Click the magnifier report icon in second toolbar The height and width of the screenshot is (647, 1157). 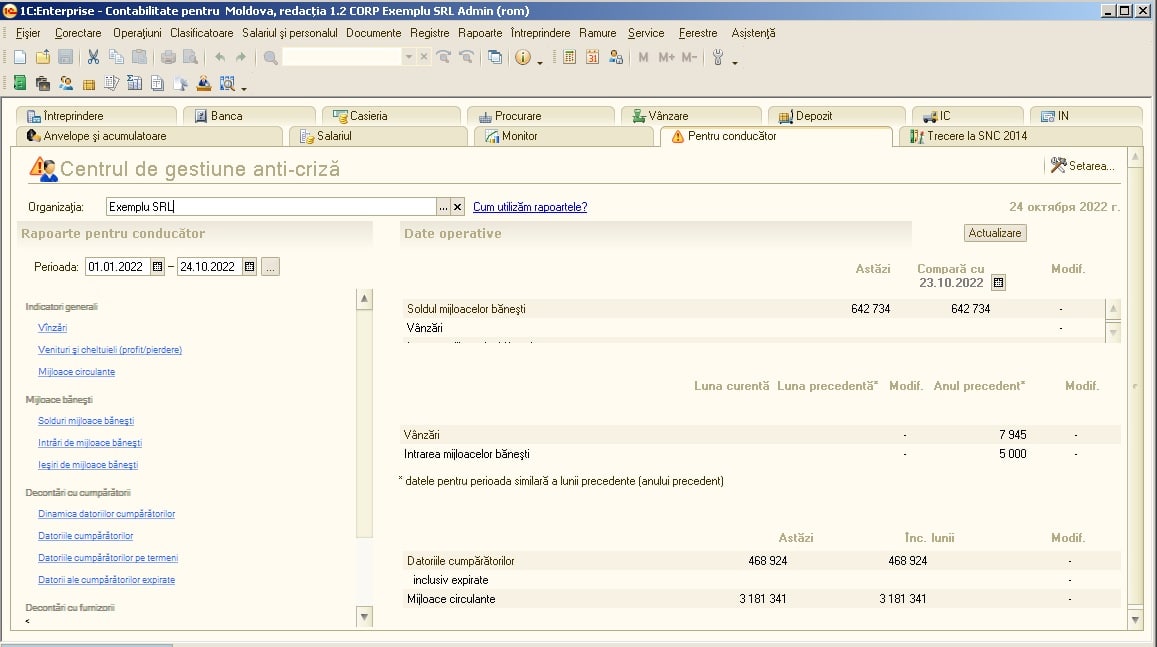(x=227, y=83)
